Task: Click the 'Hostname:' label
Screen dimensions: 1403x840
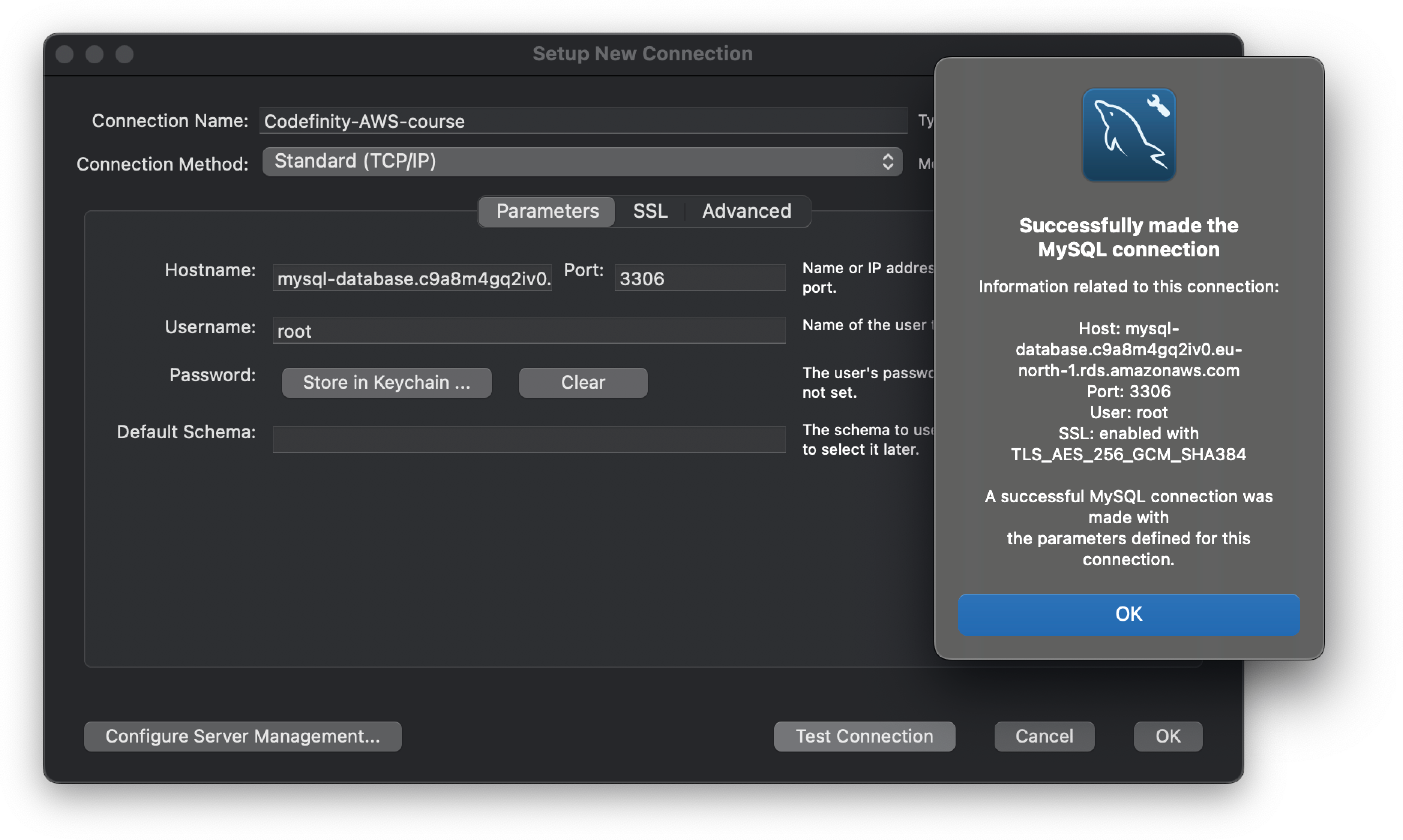Action: coord(210,270)
